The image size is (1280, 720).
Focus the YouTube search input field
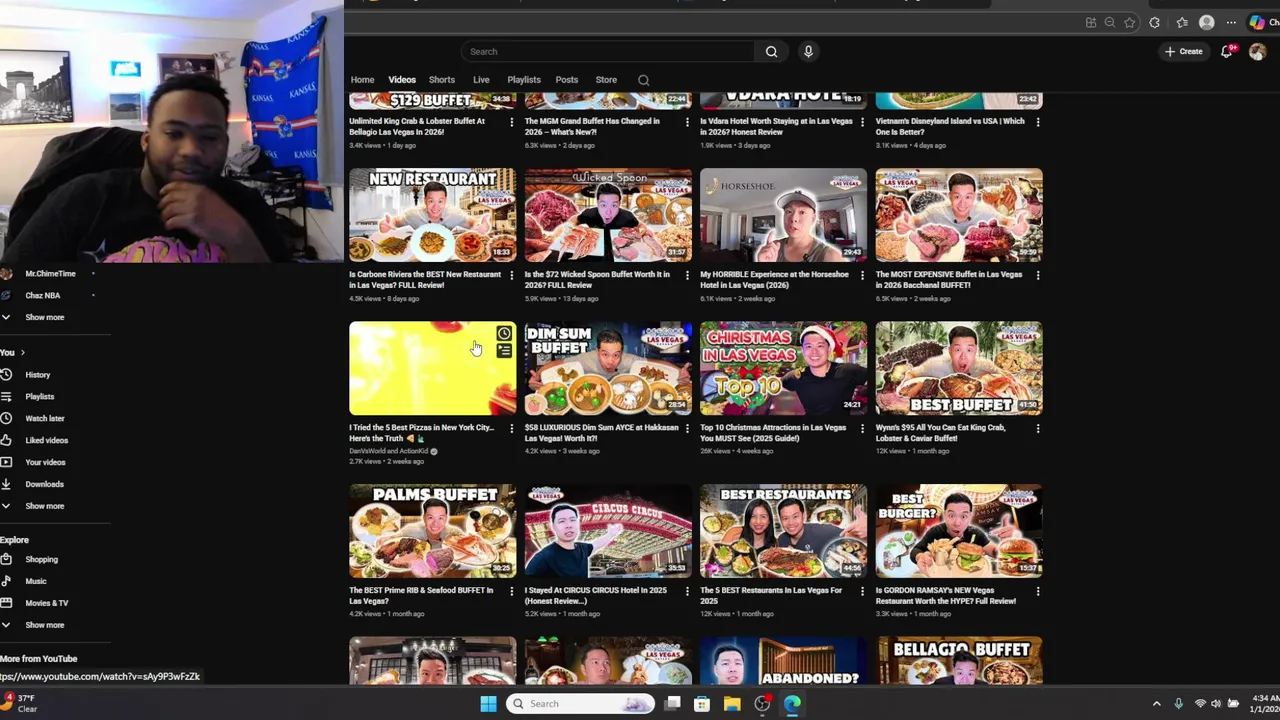(x=608, y=52)
